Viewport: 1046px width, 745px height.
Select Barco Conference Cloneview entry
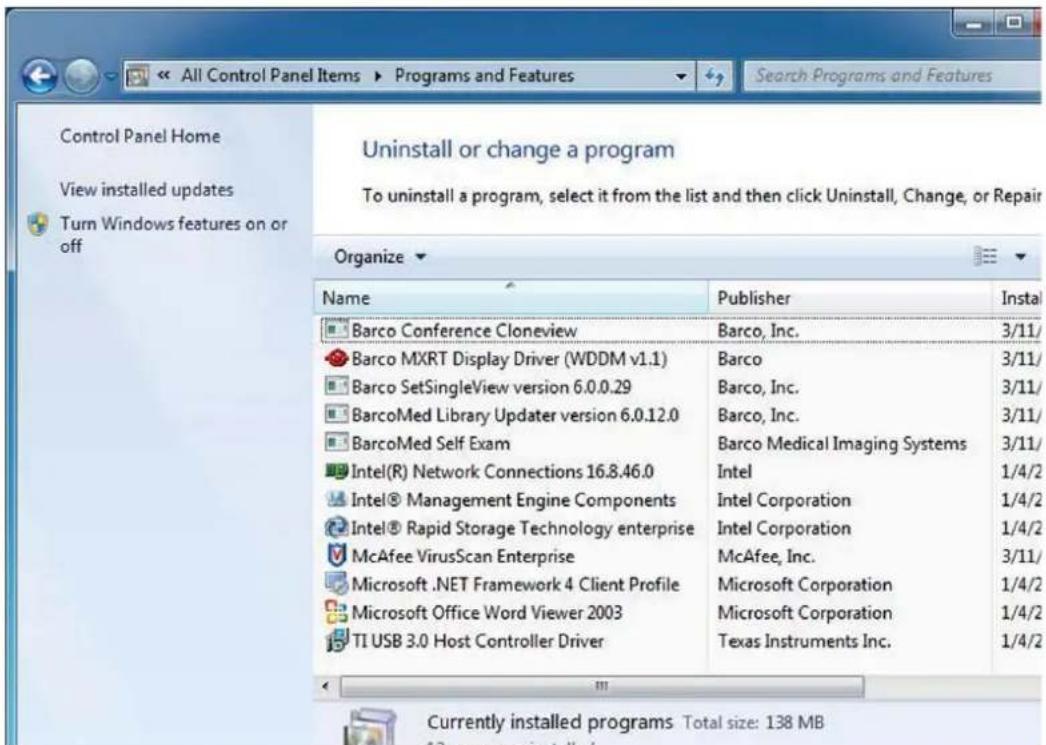tap(464, 330)
